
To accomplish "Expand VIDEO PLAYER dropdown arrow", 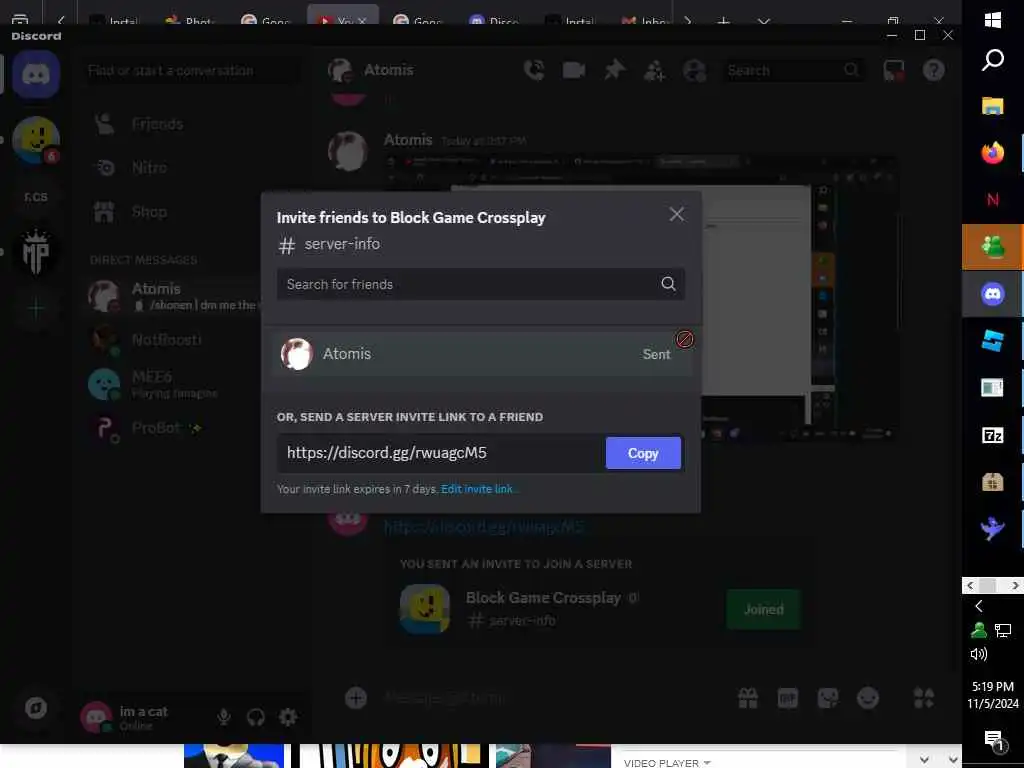I will tap(707, 762).
